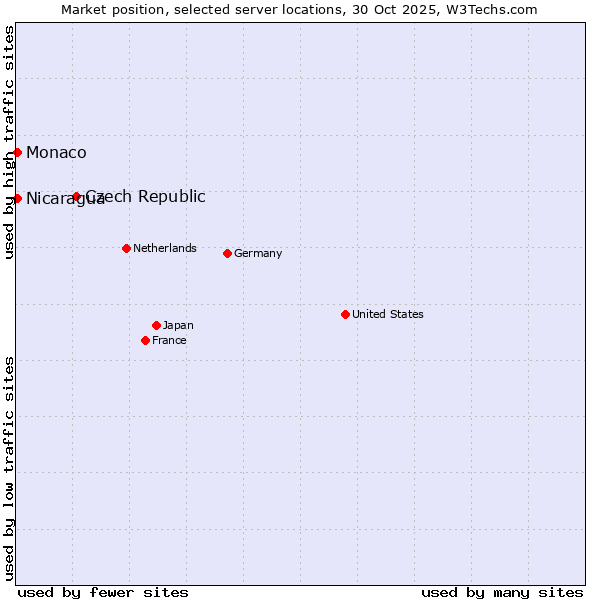The image size is (600, 600).
Task: Click the chart title mentioning W3Techs.com
Action: [x=299, y=9]
